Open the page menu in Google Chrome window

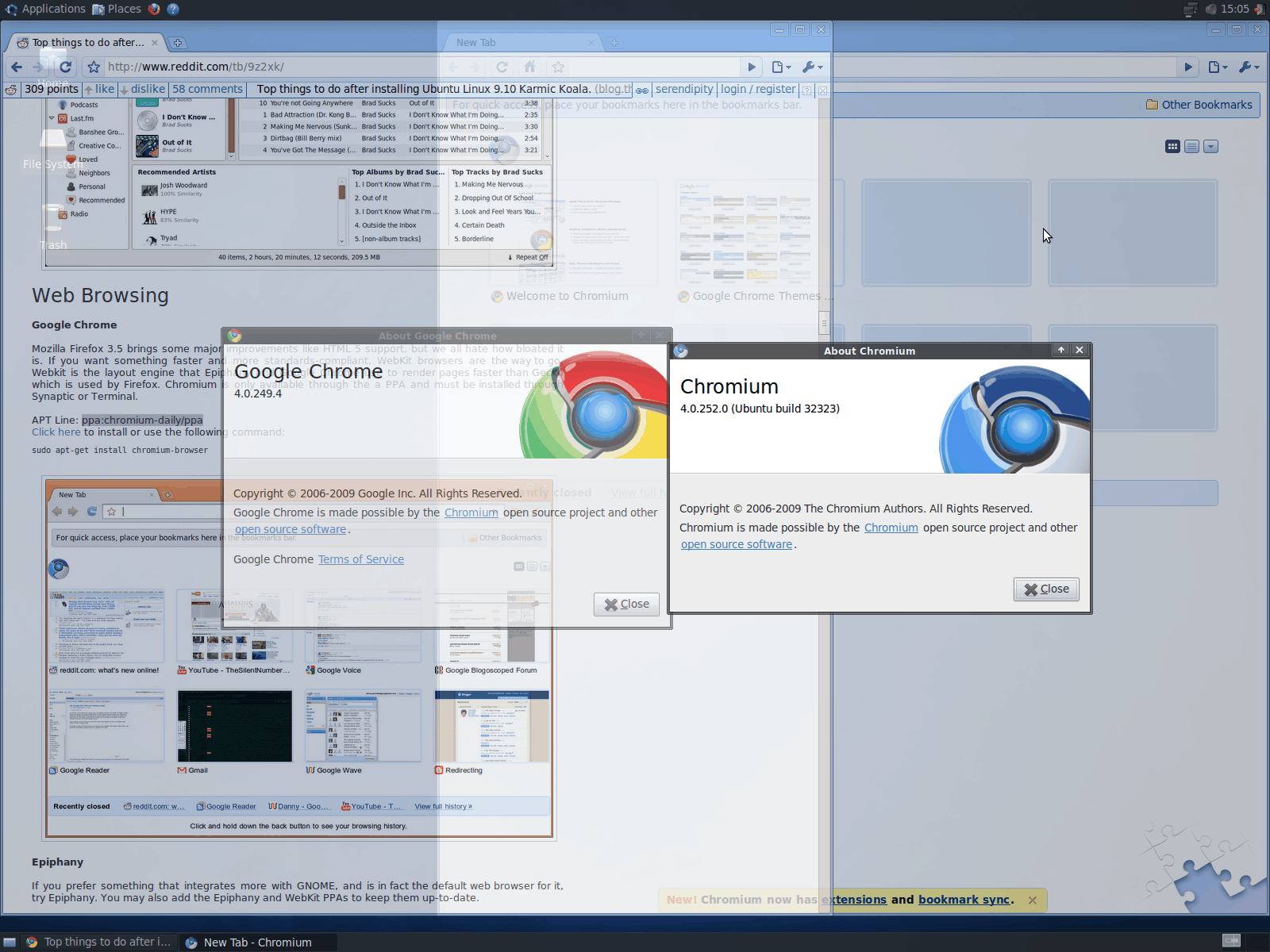point(782,67)
